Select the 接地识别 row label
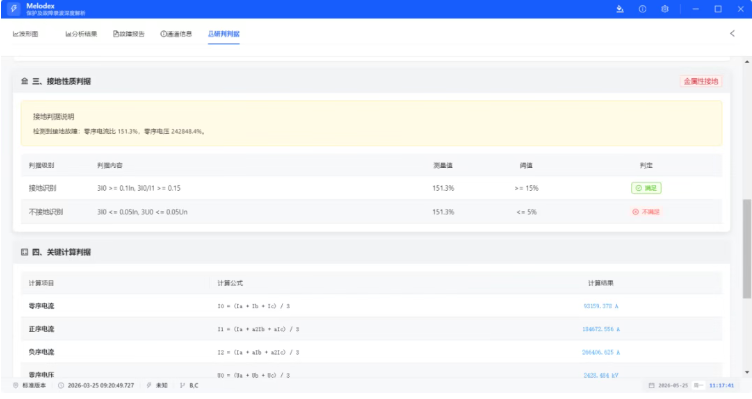 pos(42,188)
